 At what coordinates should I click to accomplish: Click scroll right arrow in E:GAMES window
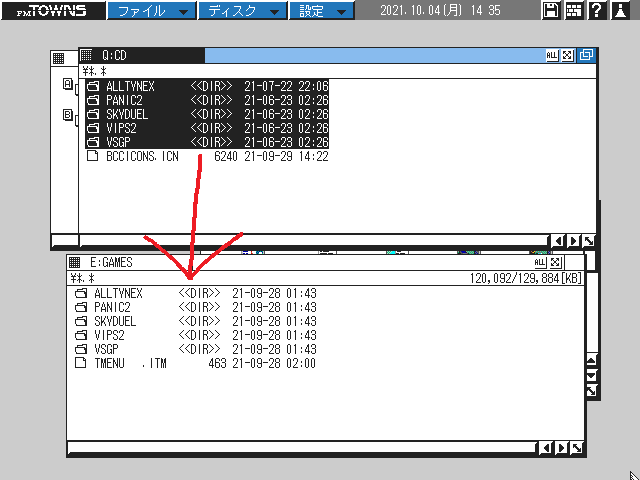click(x=561, y=448)
